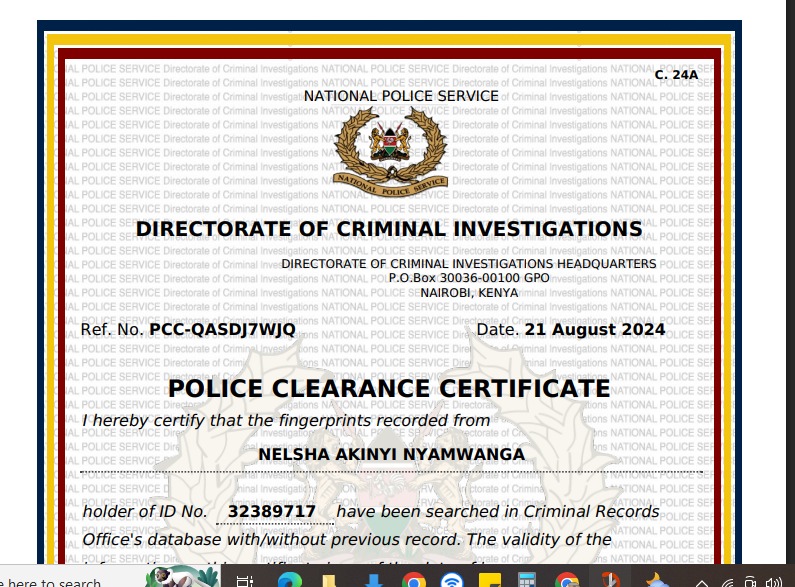Image resolution: width=795 pixels, height=587 pixels.
Task: Click the reference number PCC-QASDJ7WJQ
Action: (222, 330)
